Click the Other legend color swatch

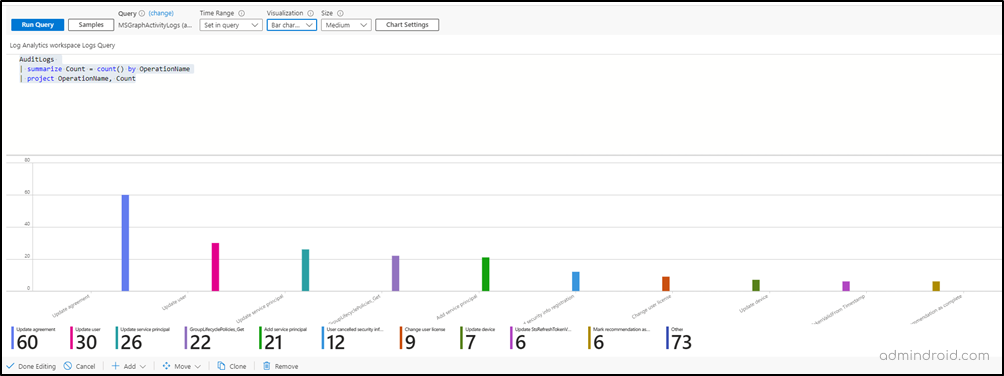pyautogui.click(x=668, y=338)
